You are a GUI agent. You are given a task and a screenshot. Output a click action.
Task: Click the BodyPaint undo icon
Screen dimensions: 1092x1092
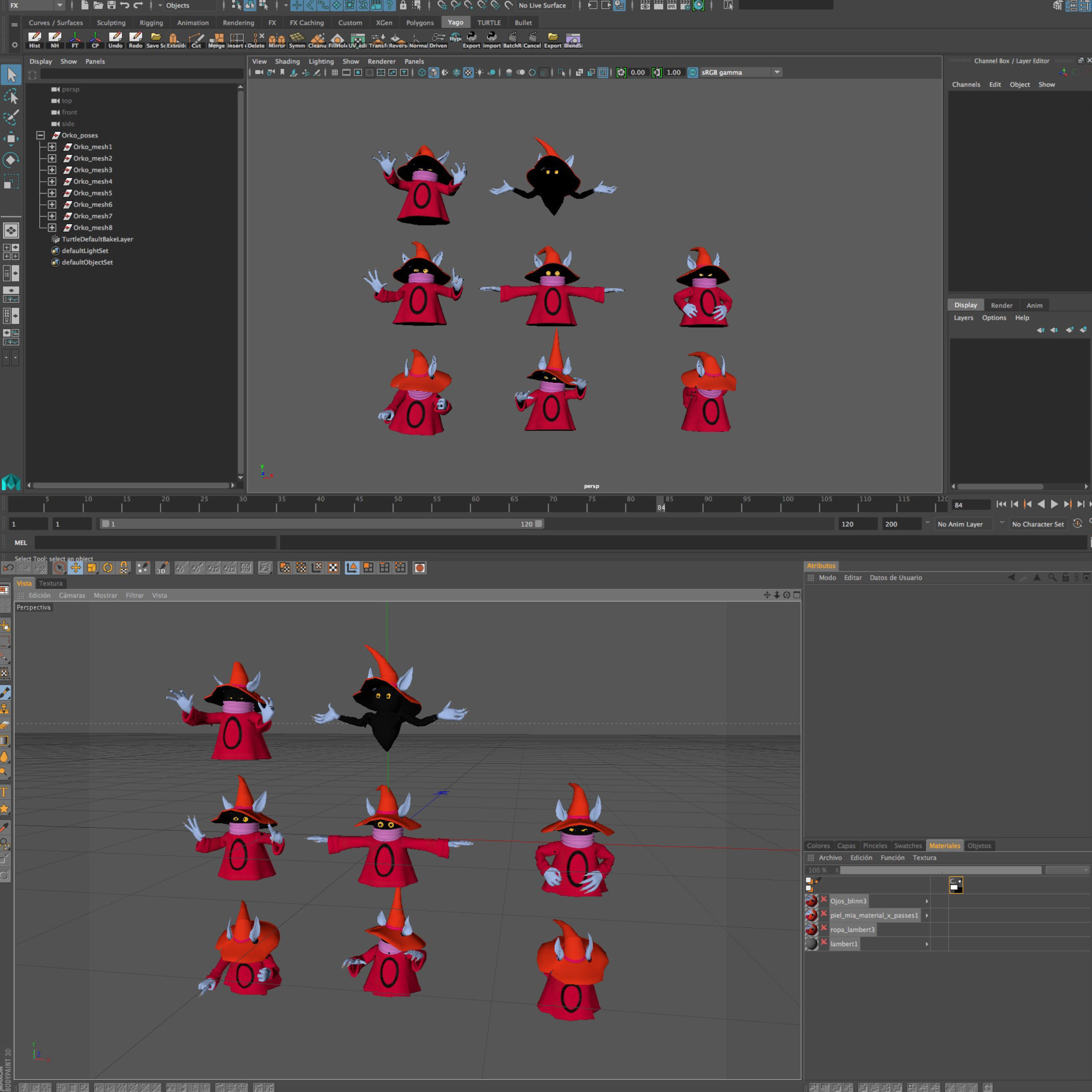point(8,567)
